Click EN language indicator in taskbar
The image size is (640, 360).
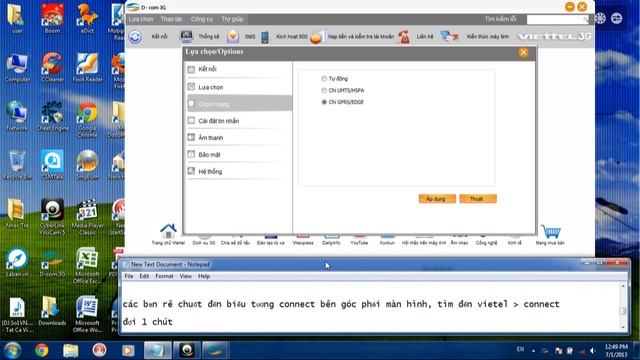point(520,349)
